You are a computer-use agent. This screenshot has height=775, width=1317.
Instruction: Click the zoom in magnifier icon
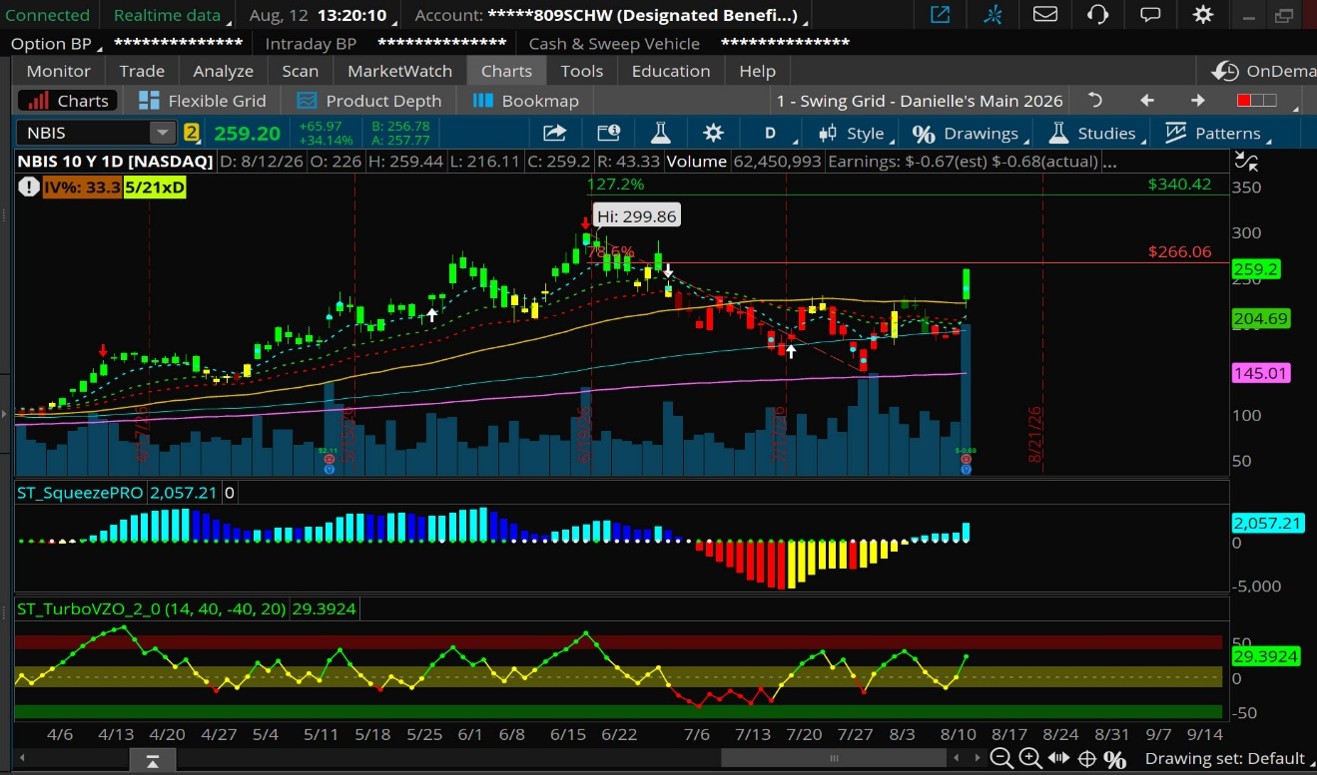click(1031, 758)
